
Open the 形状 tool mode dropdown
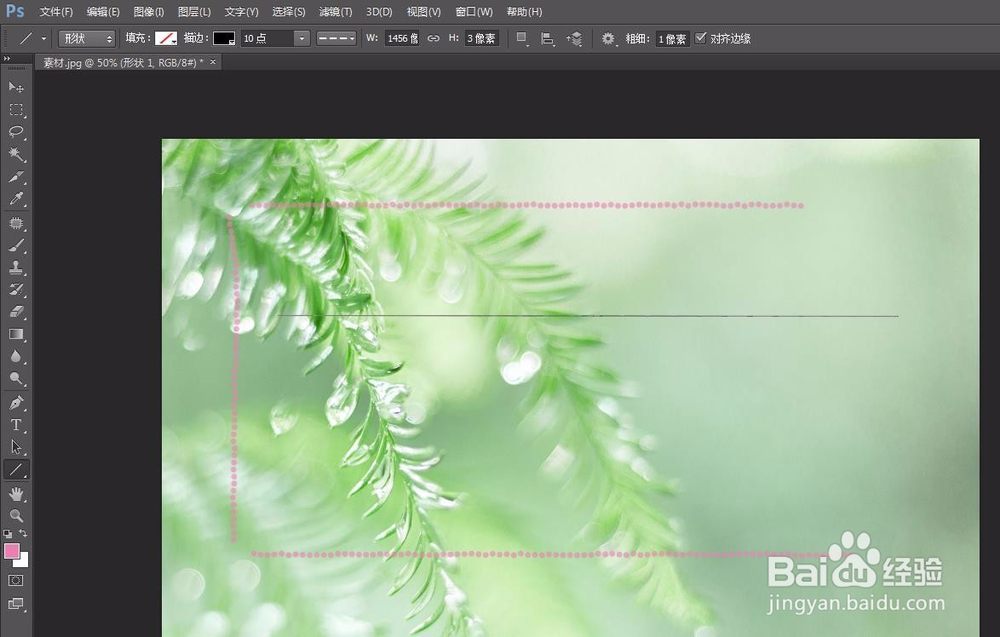click(87, 39)
